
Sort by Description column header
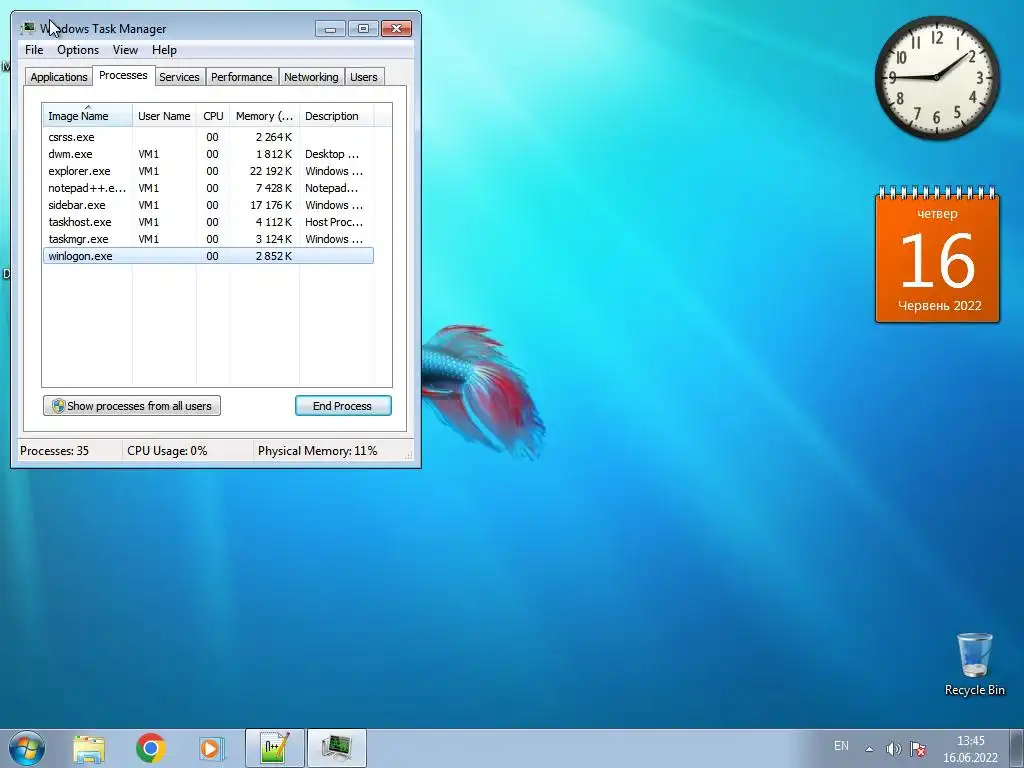pos(336,116)
